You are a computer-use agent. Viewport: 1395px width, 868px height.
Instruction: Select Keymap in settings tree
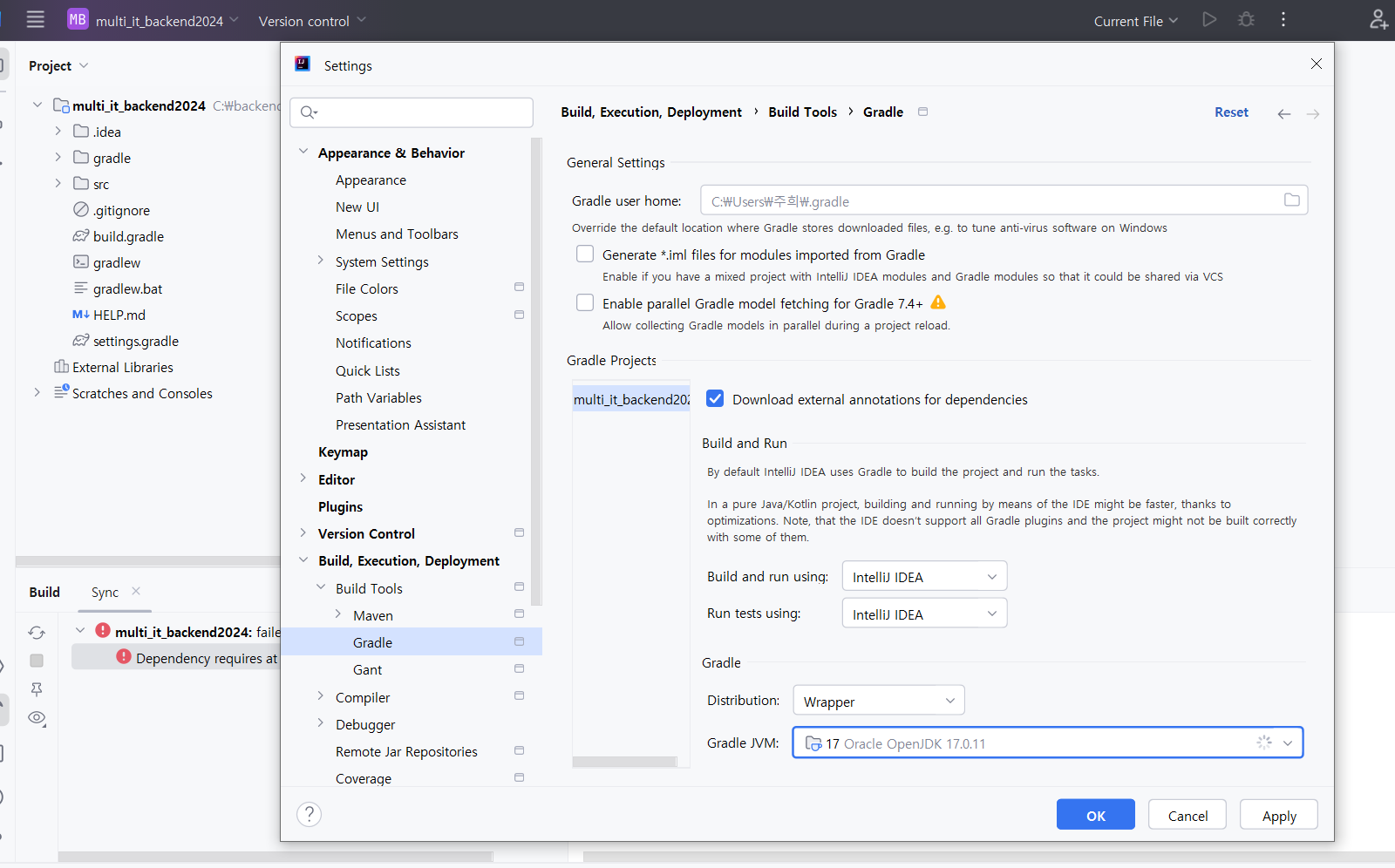pyautogui.click(x=343, y=452)
